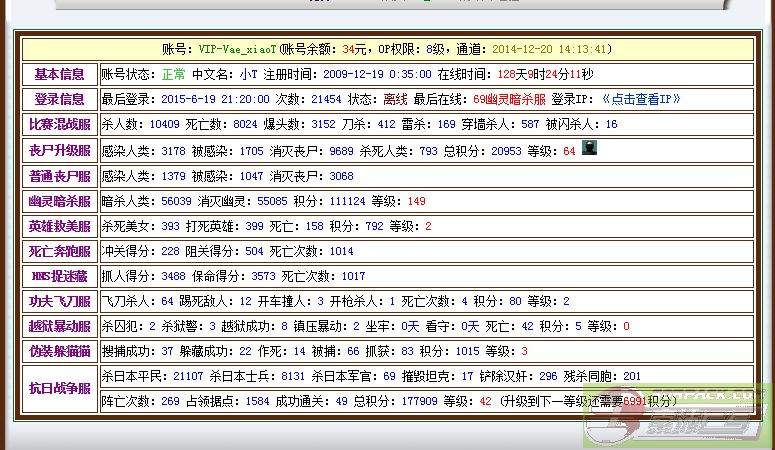Open the 越狱暴动服 server section
775x450 pixels.
[x=60, y=326]
